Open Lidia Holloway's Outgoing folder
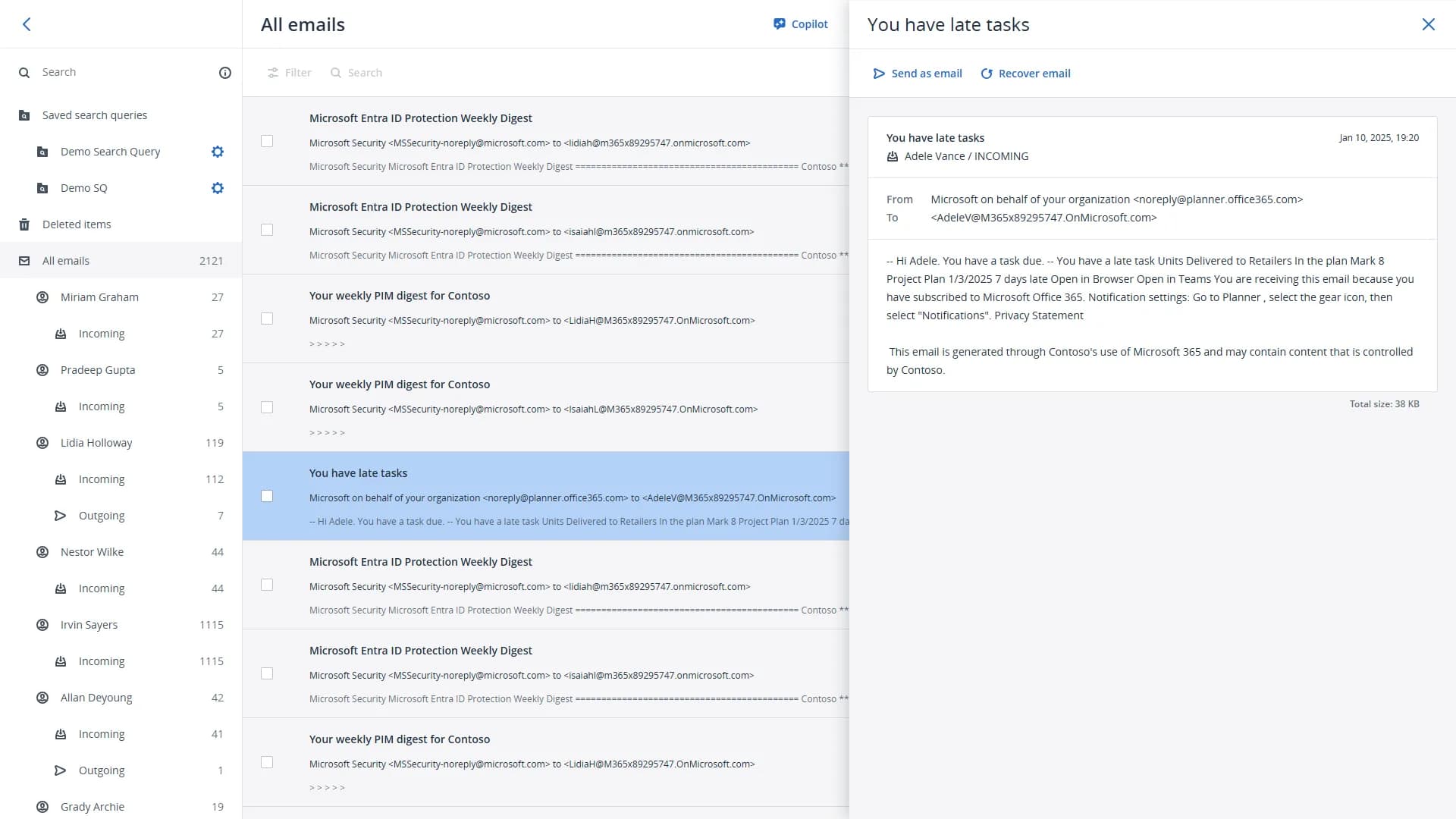Screen dimensions: 1456x819 click(101, 516)
